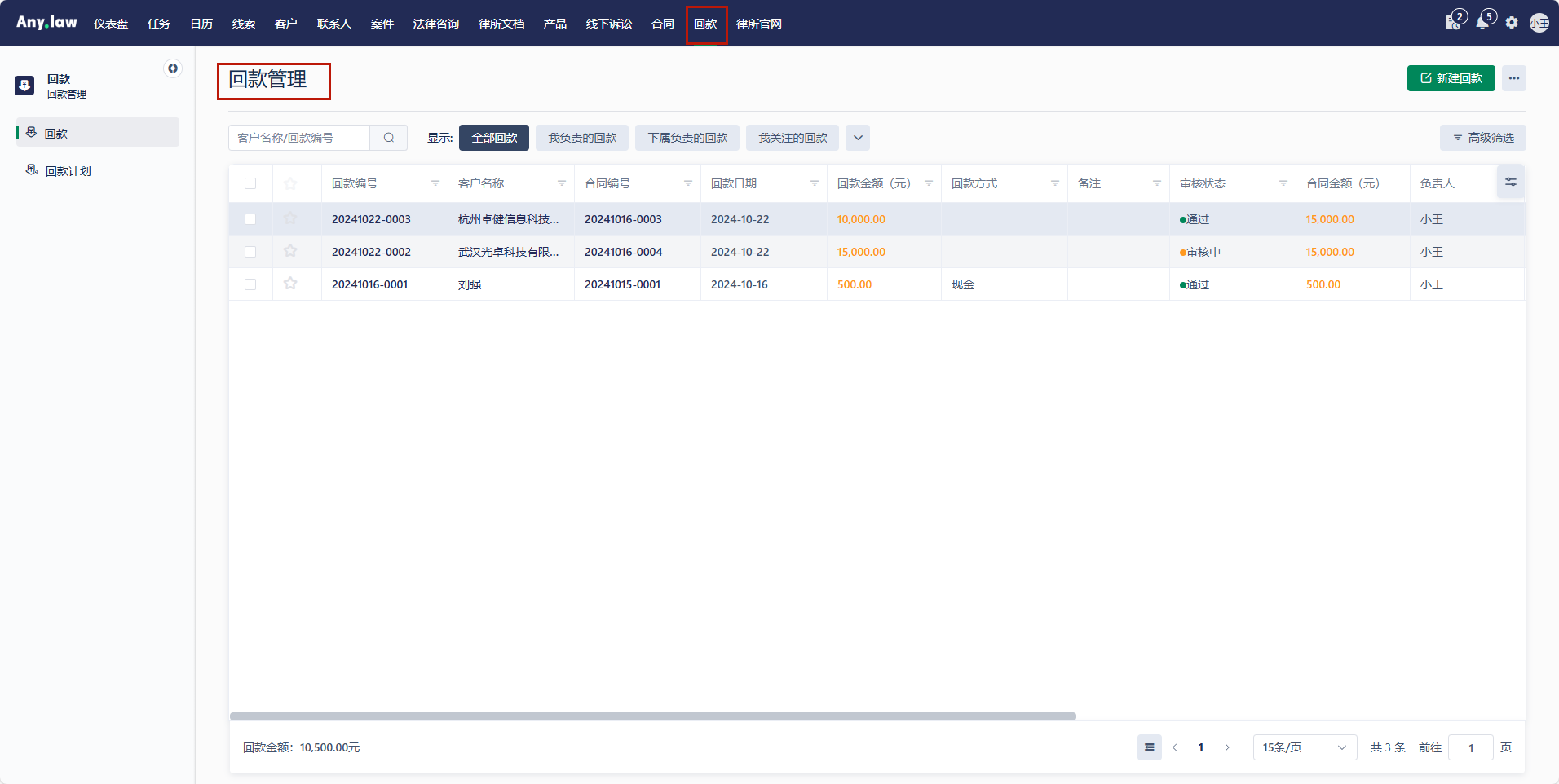Screen dimensions: 1559x784
Task: Expand more display filter options chevron
Action: 858,138
